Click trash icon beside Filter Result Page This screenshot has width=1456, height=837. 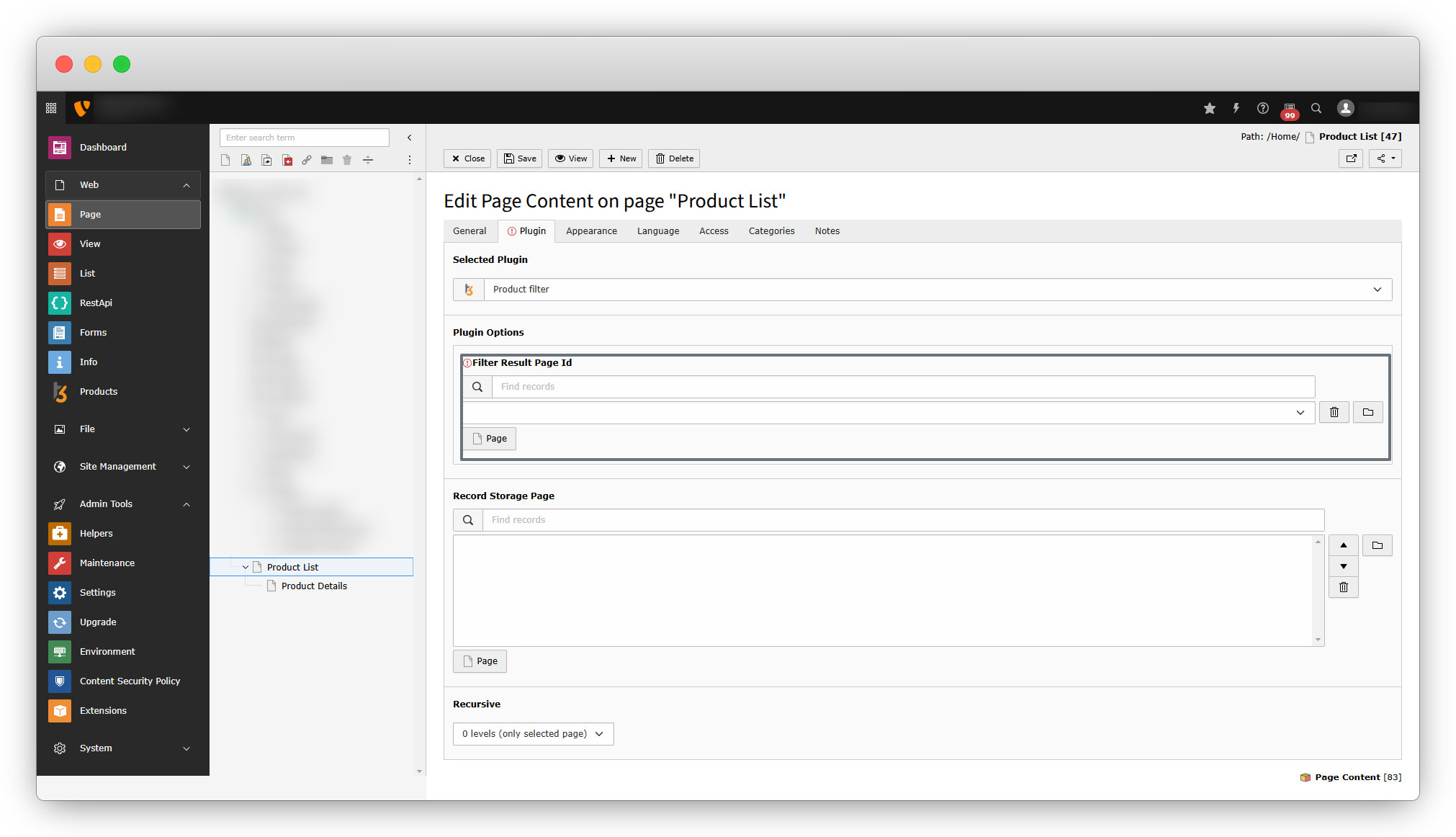pos(1334,412)
